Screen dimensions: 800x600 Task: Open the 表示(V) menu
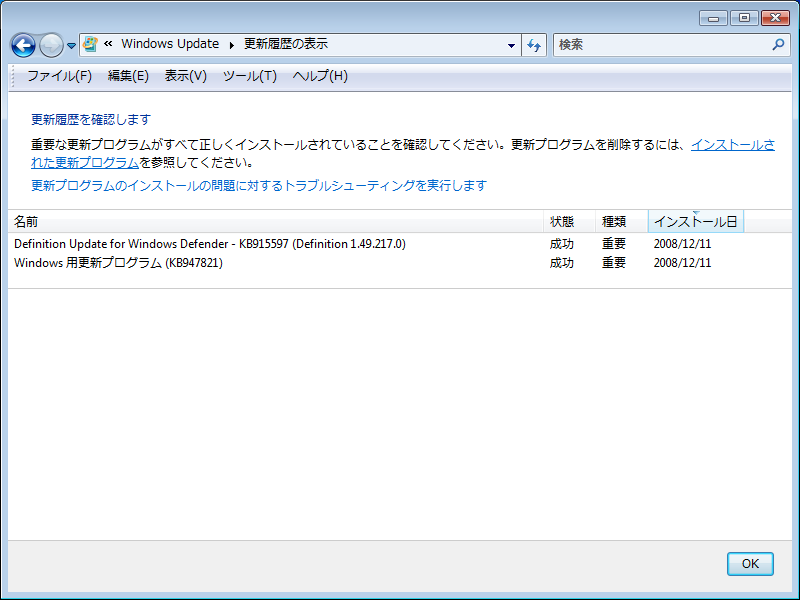(186, 76)
